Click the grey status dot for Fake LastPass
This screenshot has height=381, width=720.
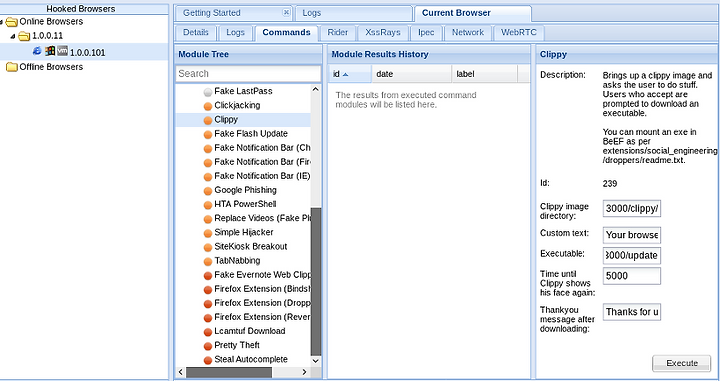208,92
